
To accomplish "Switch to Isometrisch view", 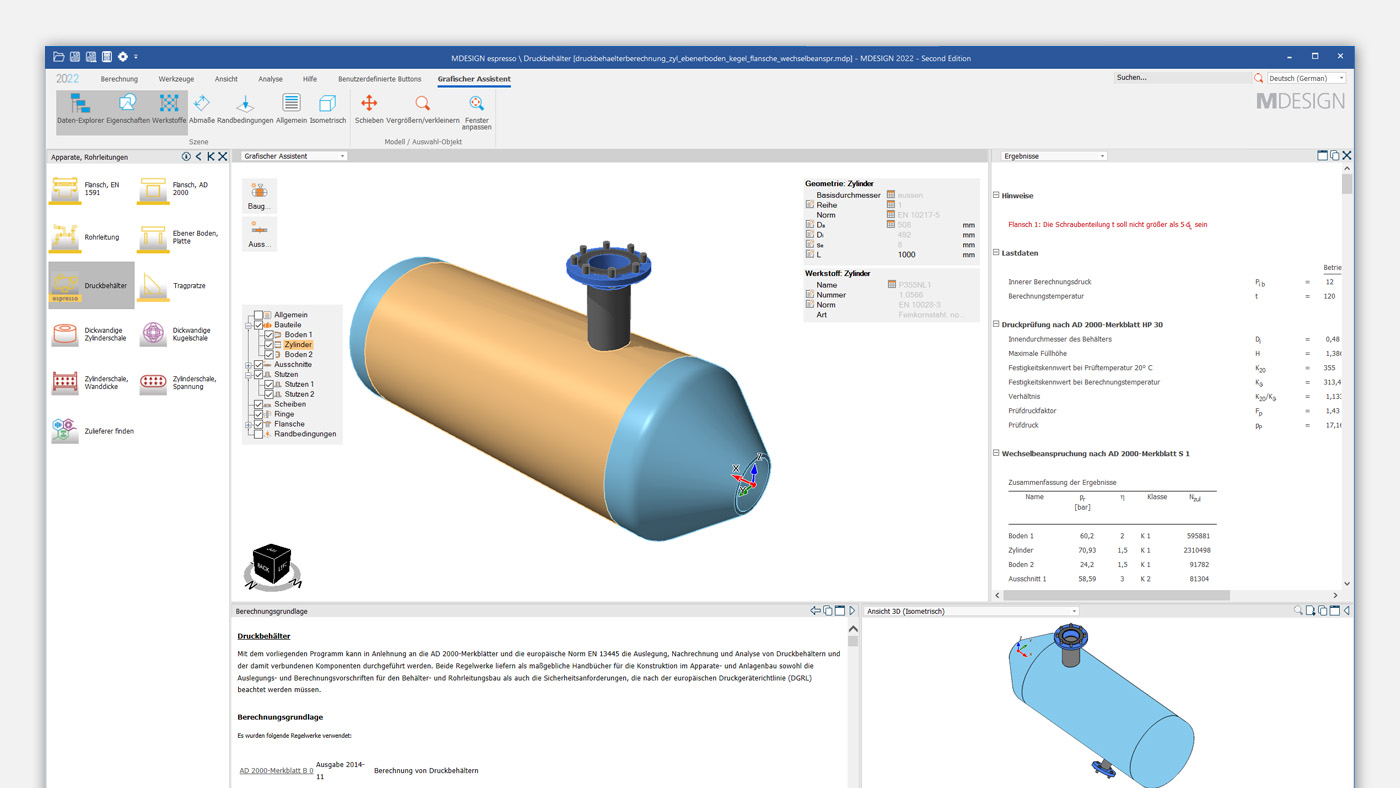I will click(x=327, y=110).
